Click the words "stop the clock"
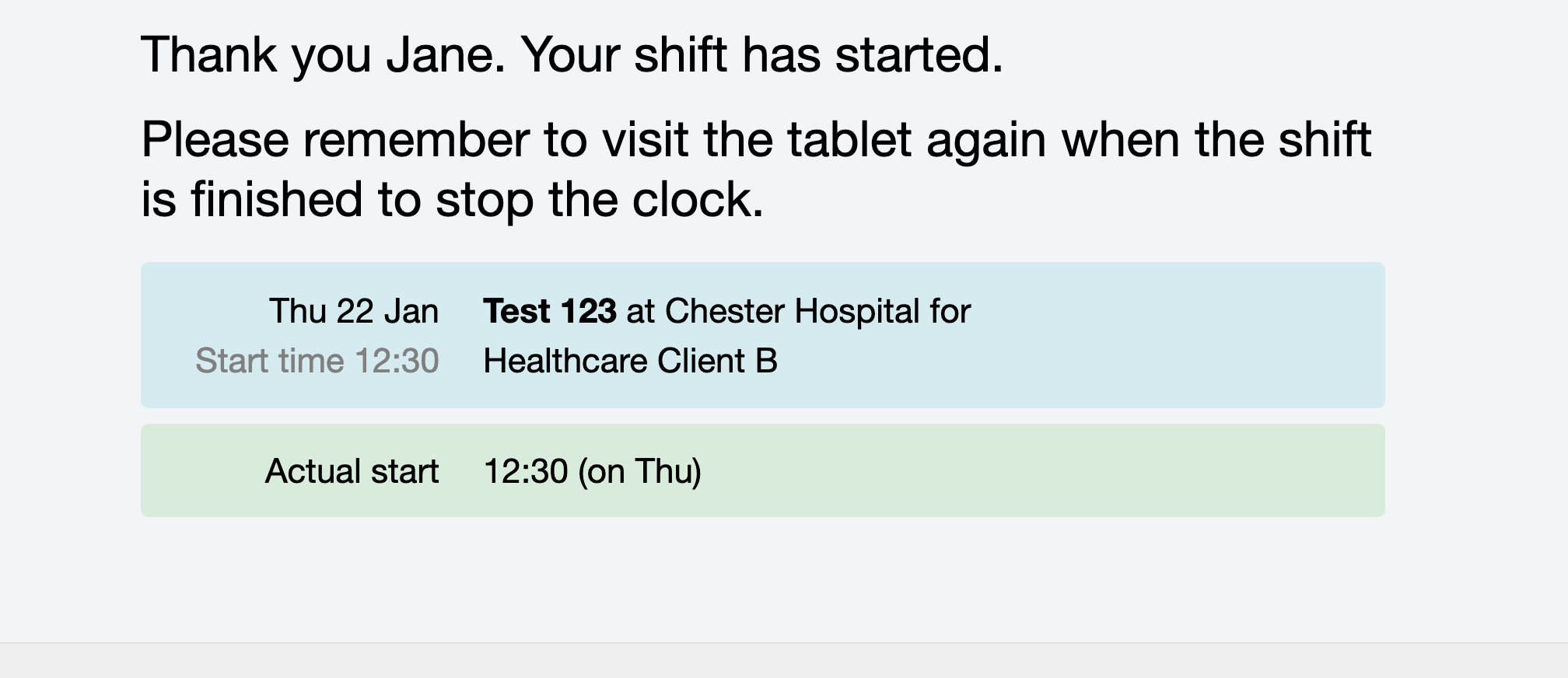The image size is (1568, 678). (x=599, y=200)
